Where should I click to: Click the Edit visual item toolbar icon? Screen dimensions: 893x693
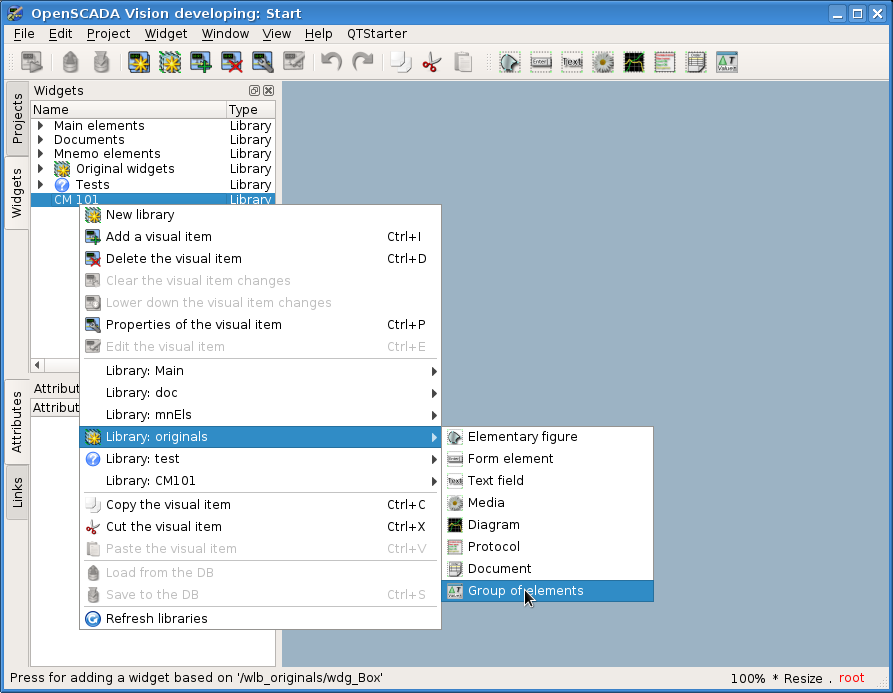tap(294, 62)
